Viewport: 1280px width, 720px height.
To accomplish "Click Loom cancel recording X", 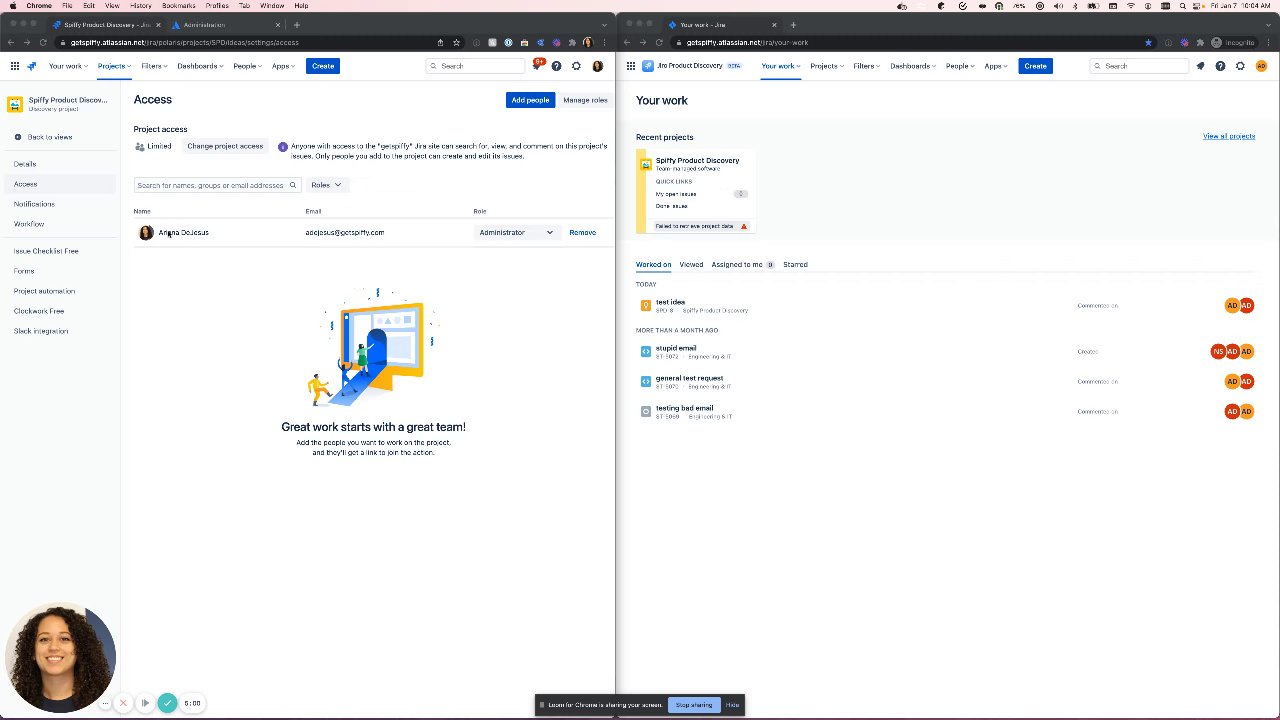I will click(123, 703).
